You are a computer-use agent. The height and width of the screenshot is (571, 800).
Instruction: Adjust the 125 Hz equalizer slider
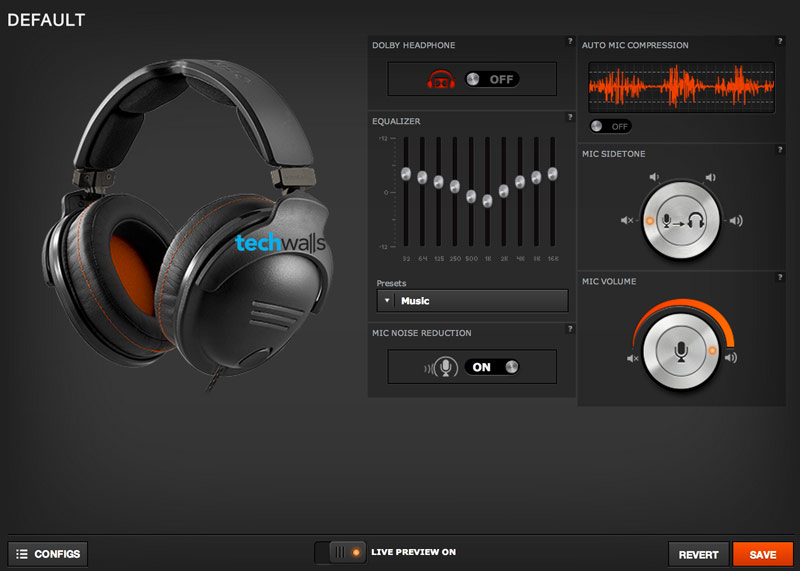point(438,182)
